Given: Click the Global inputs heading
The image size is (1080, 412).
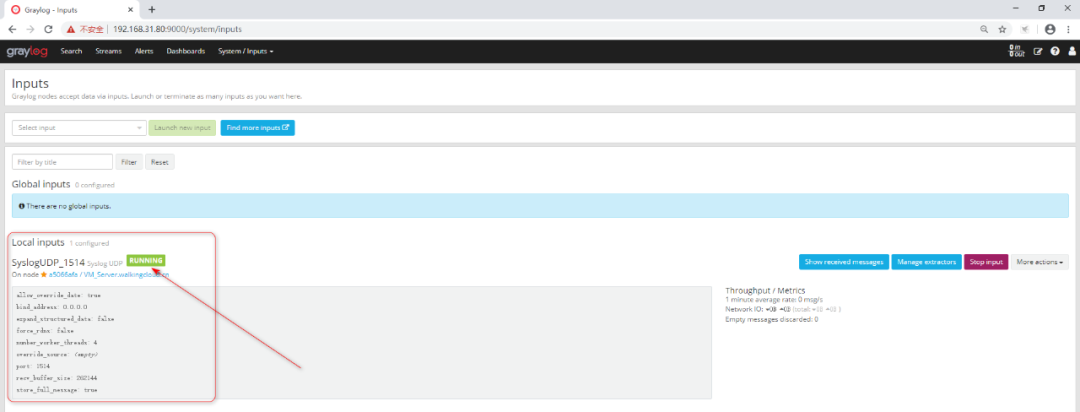Looking at the screenshot, I should 41,185.
